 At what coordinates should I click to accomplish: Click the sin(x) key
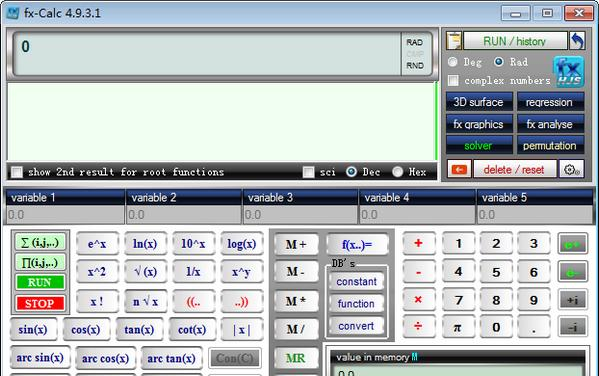point(33,329)
